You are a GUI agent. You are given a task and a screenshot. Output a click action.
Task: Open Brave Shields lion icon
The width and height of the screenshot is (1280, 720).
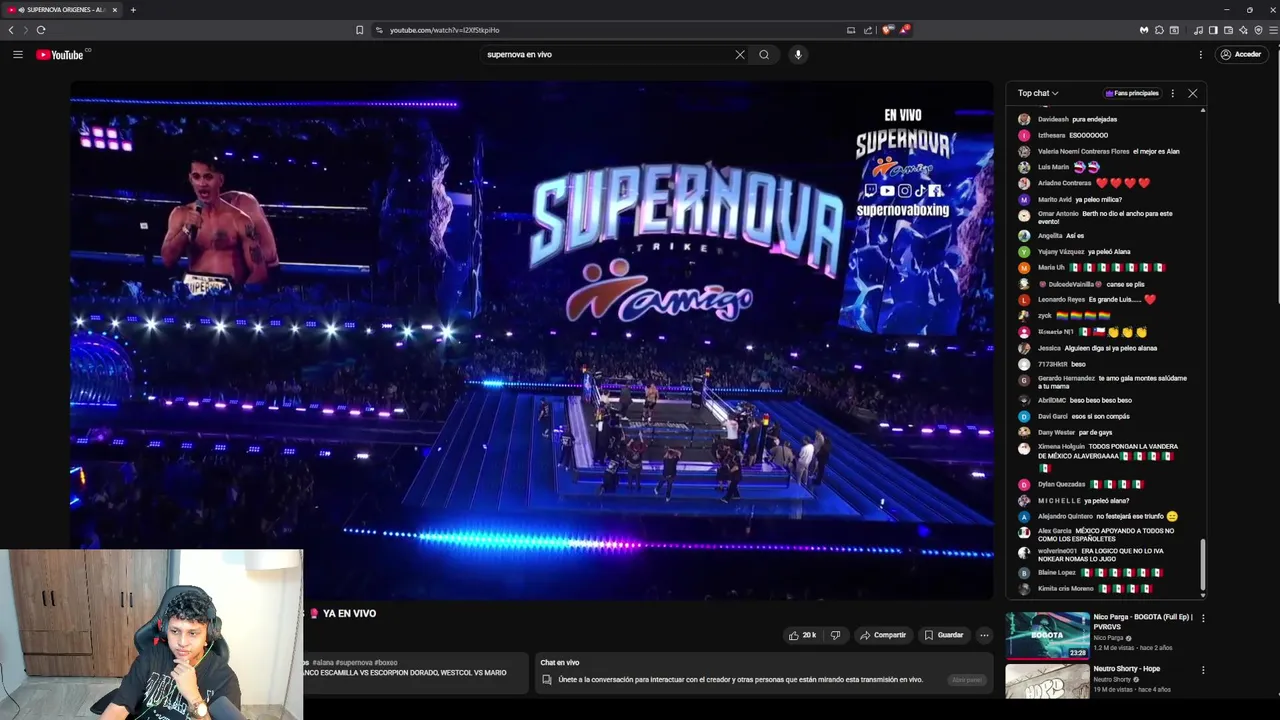coord(887,30)
